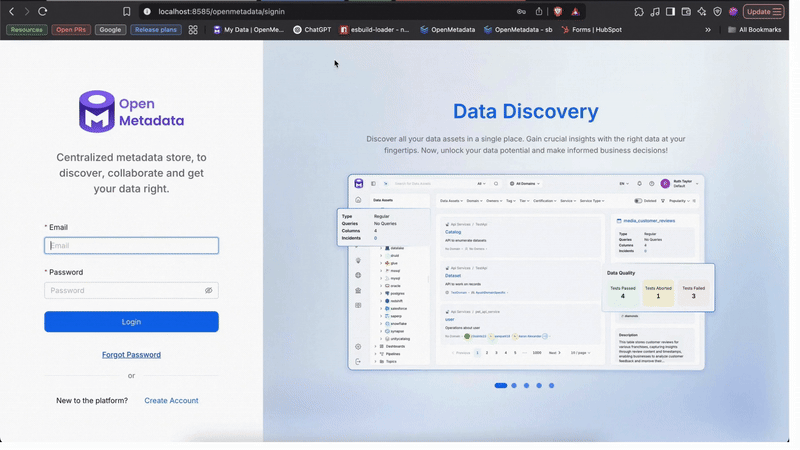Click the bookmark icon in address bar

point(126,12)
